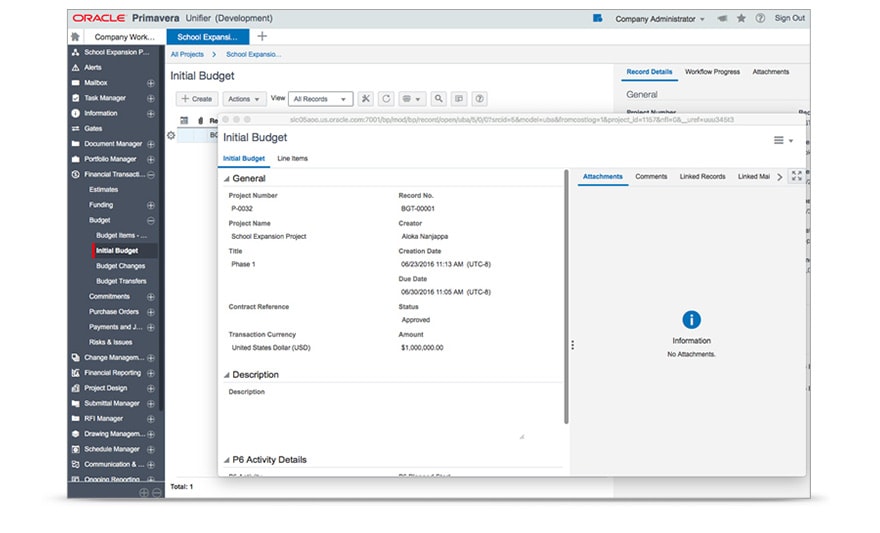Go to the home icon tab

click(75, 36)
